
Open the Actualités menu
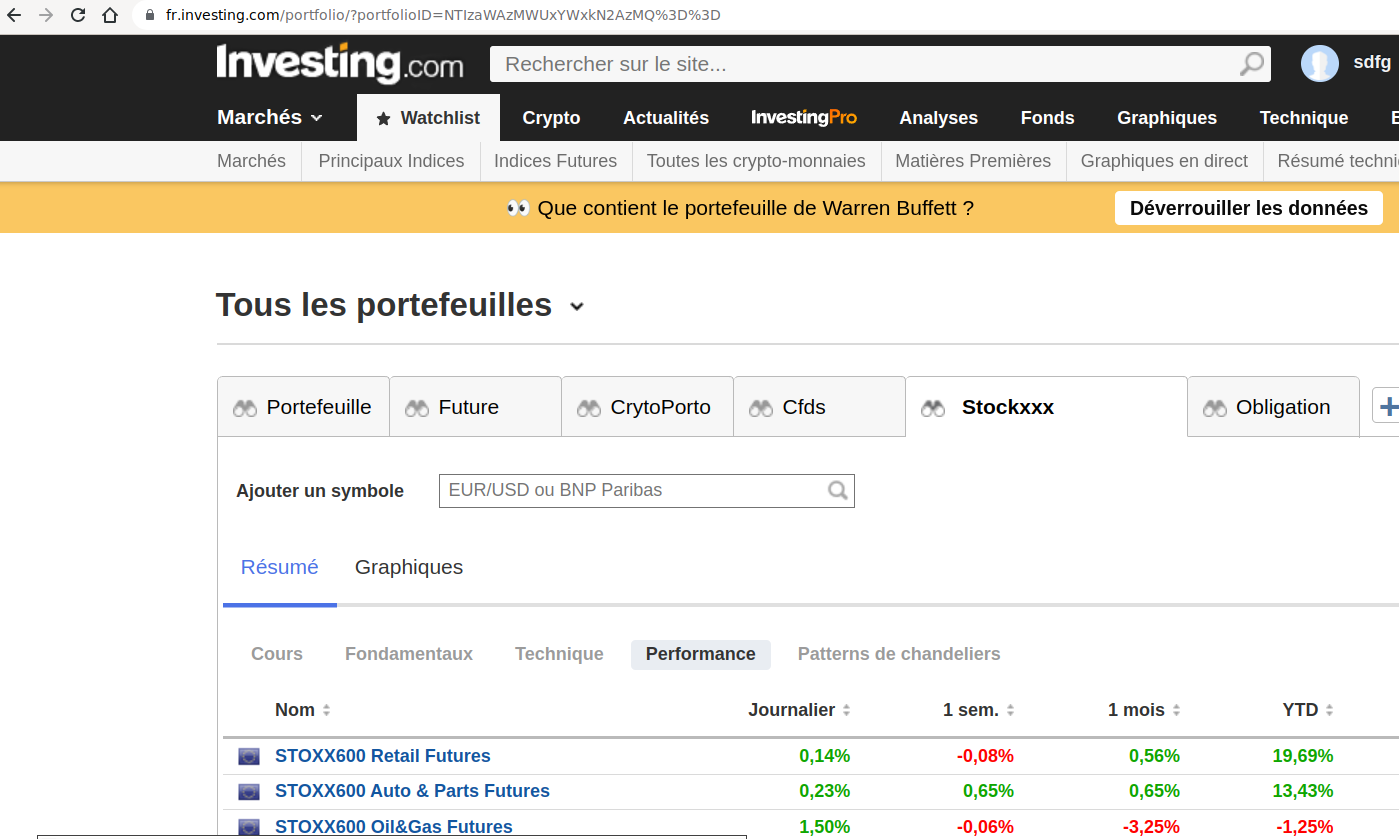(666, 118)
